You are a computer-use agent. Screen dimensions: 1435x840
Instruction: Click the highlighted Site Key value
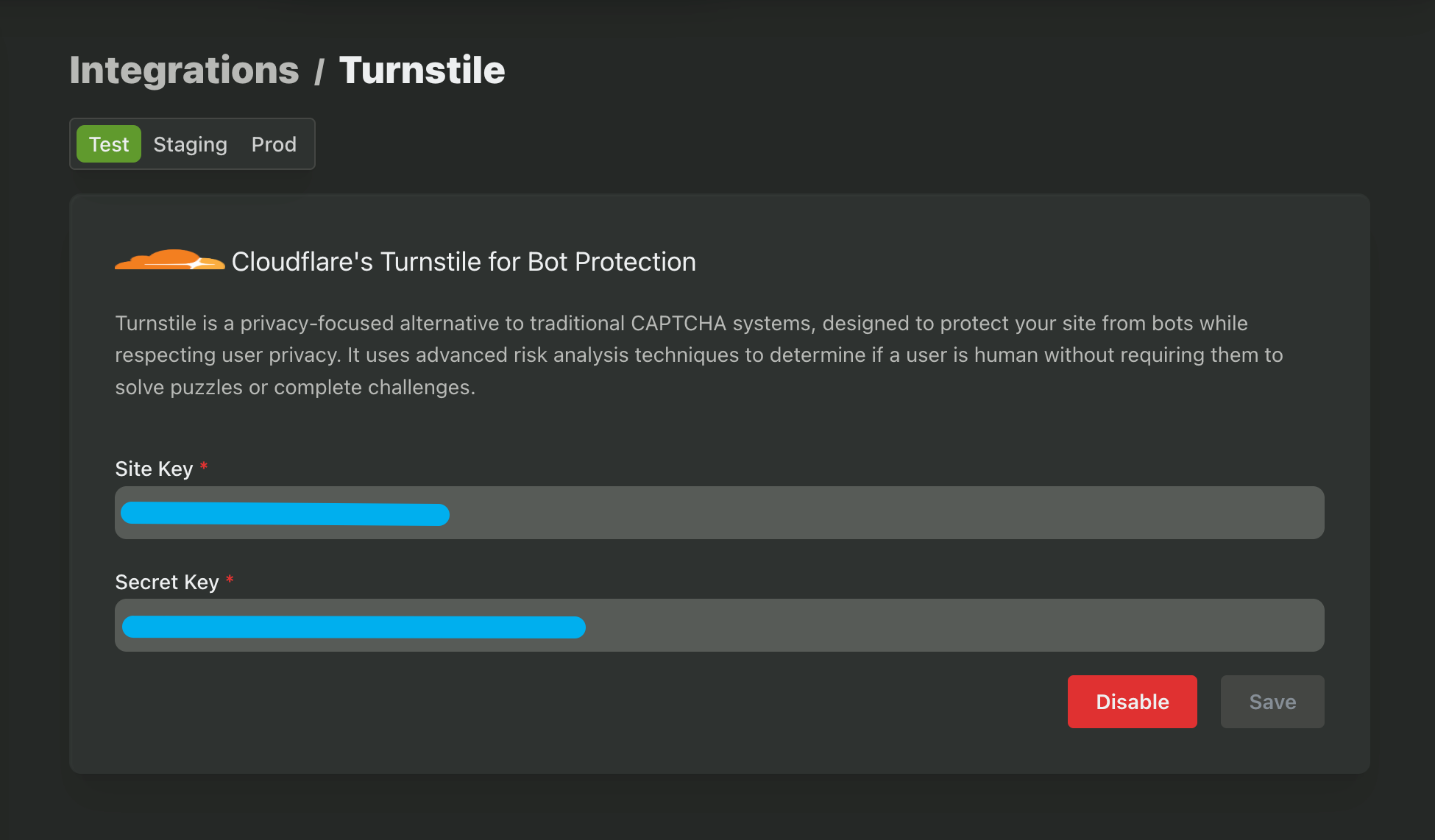pyautogui.click(x=284, y=514)
